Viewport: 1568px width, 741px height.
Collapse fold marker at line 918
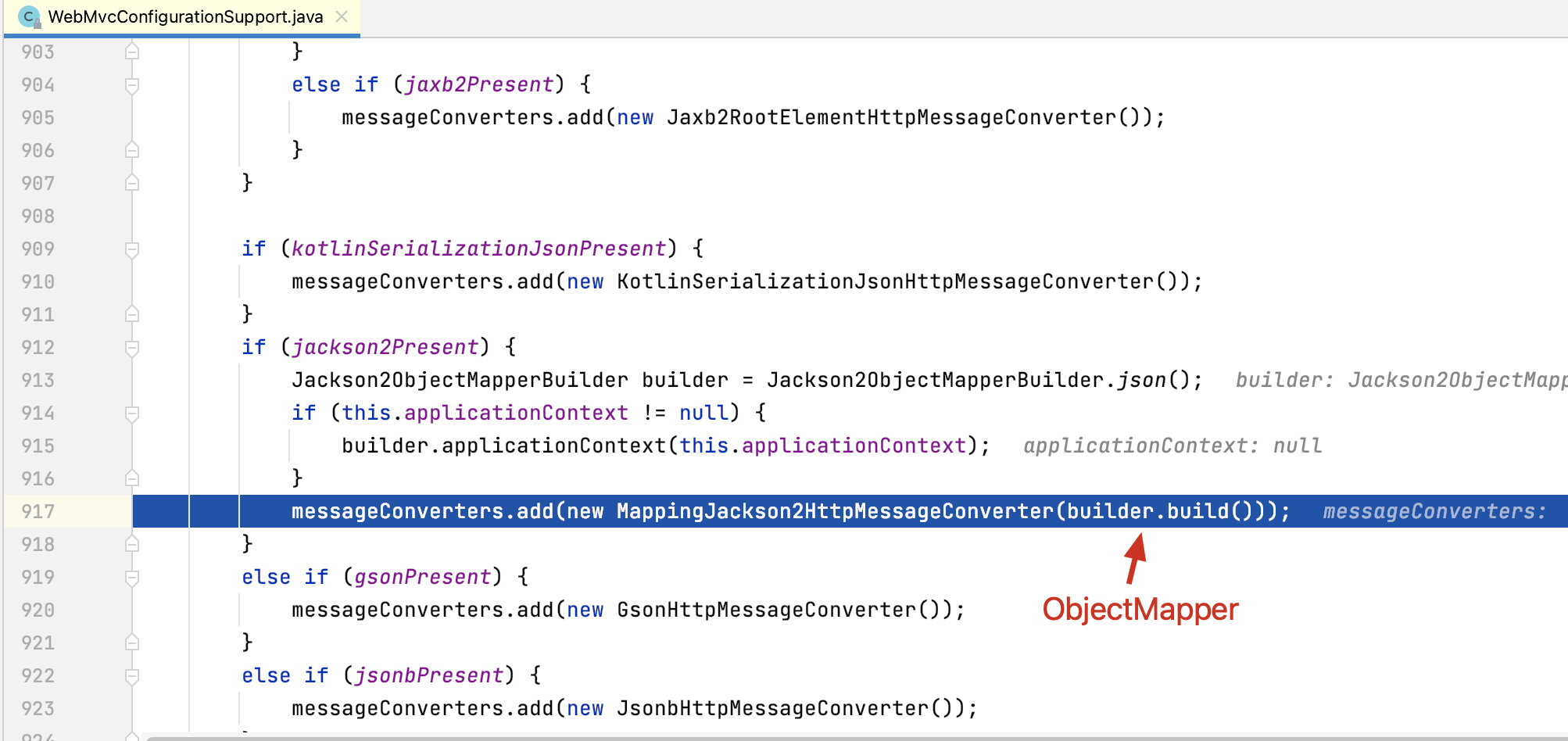point(132,544)
